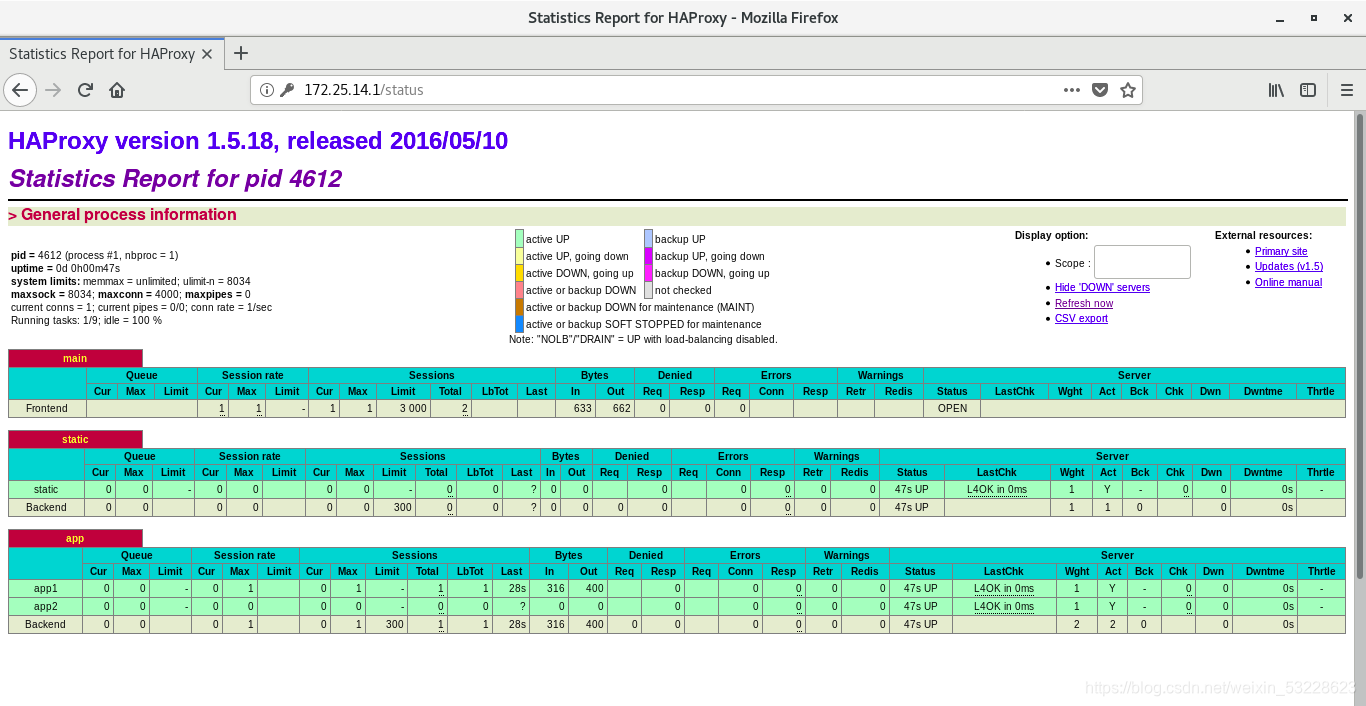Click the Forward navigation arrow
Viewport: 1366px width, 706px height.
[x=53, y=90]
